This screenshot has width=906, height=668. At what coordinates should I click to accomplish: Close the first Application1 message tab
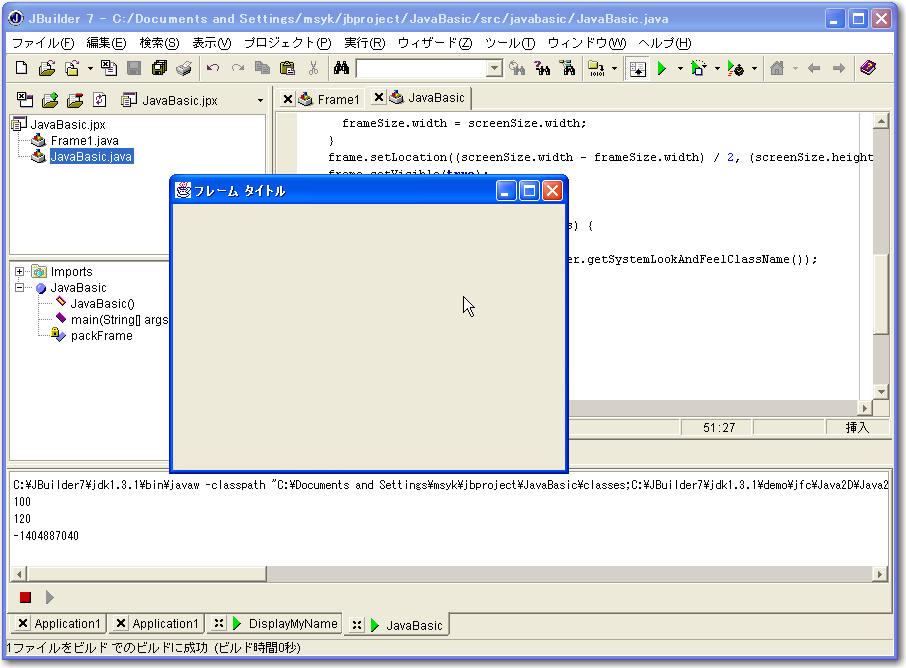click(x=23, y=624)
